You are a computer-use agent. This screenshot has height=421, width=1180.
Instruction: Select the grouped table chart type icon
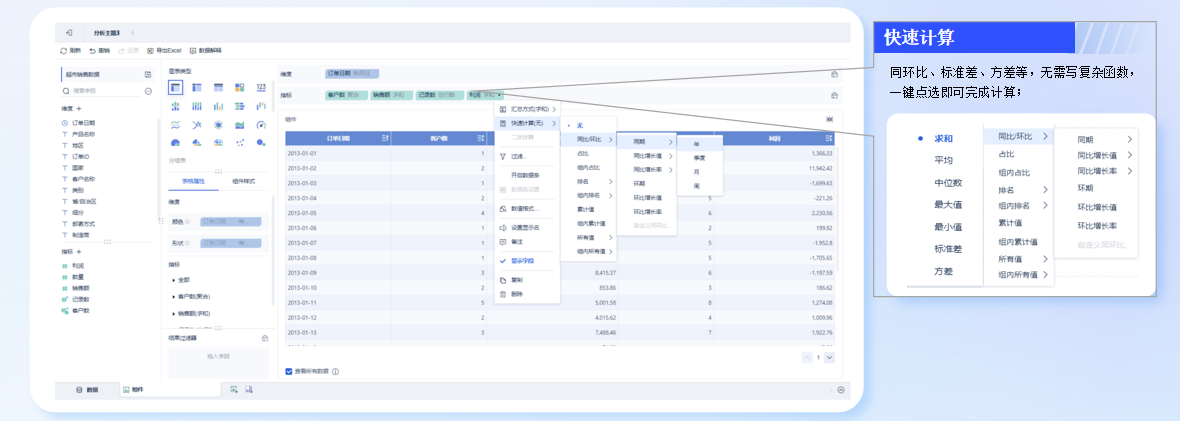coord(175,88)
